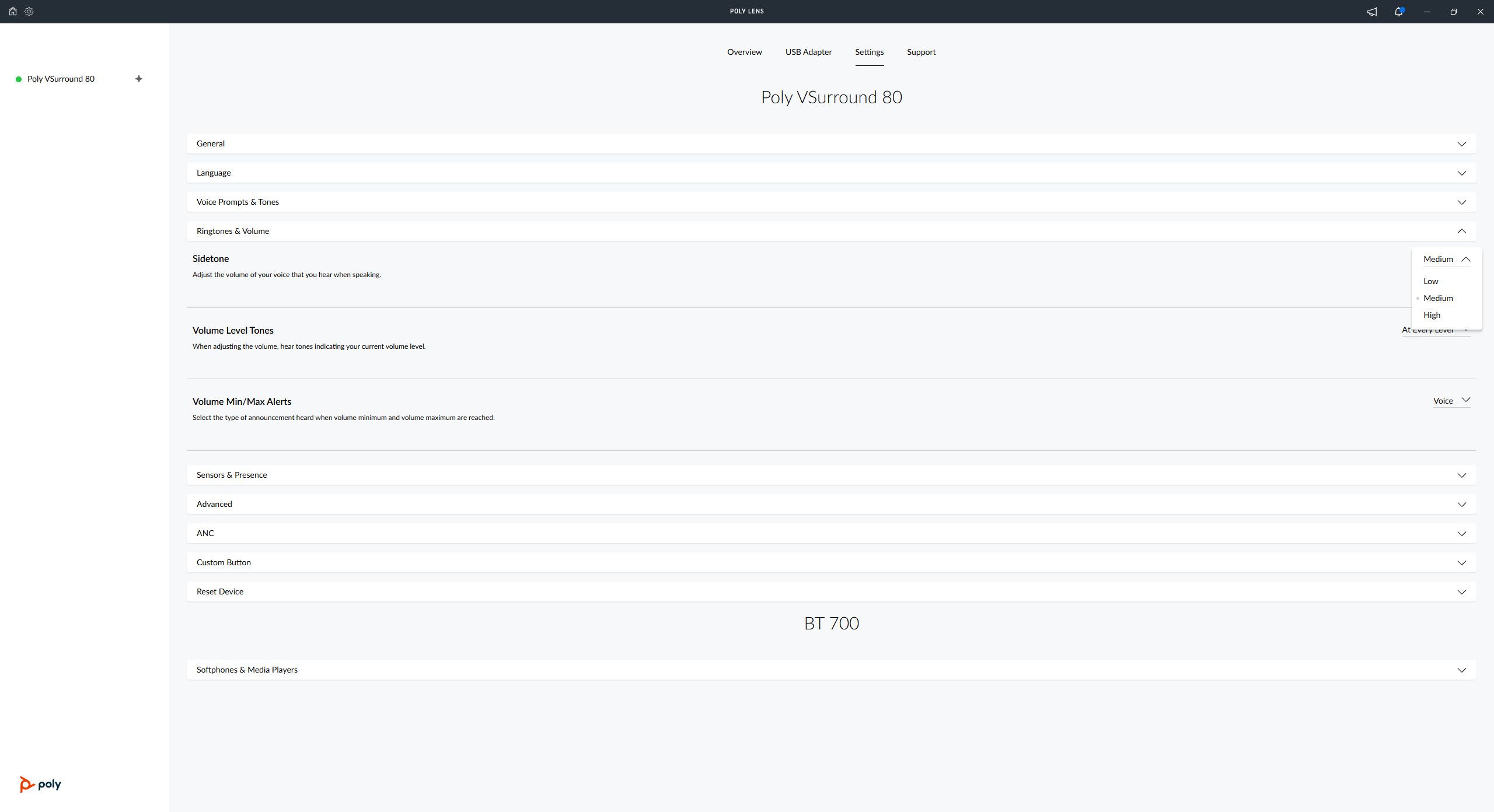Open the Volume Min/Max Alerts Voice dropdown

(1451, 401)
